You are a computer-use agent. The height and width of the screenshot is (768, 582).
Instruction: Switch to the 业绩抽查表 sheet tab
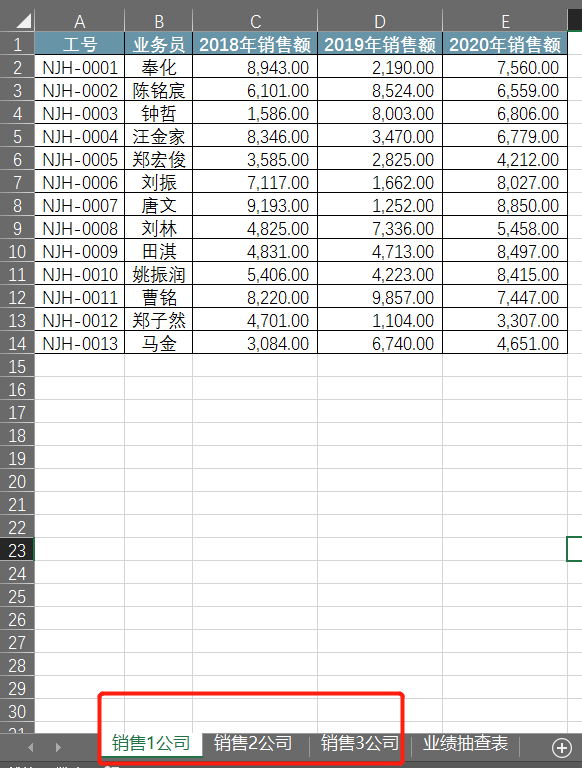coord(465,744)
